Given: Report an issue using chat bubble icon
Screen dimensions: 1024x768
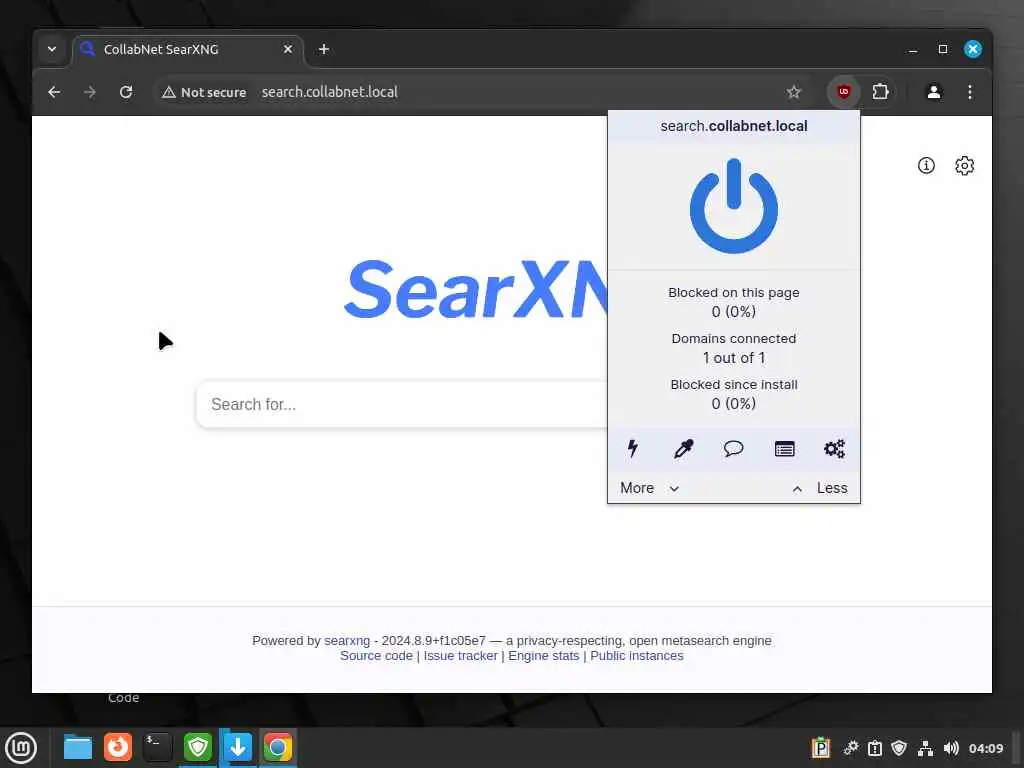Looking at the screenshot, I should point(733,449).
